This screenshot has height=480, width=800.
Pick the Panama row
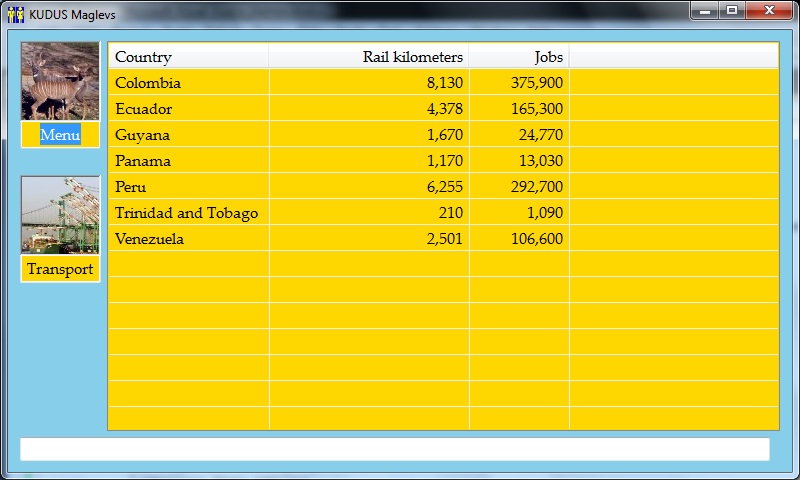[x=143, y=161]
